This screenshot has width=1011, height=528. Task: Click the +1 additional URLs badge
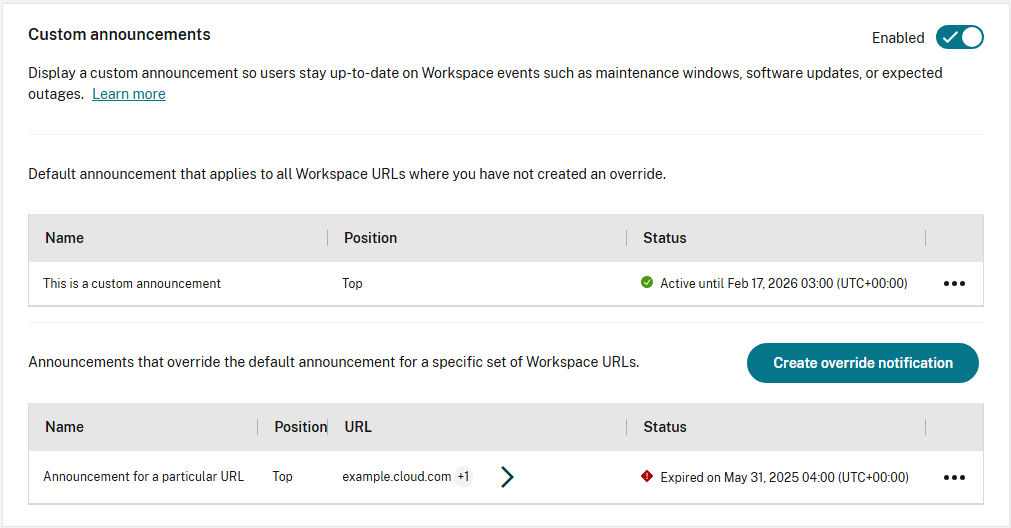click(464, 477)
